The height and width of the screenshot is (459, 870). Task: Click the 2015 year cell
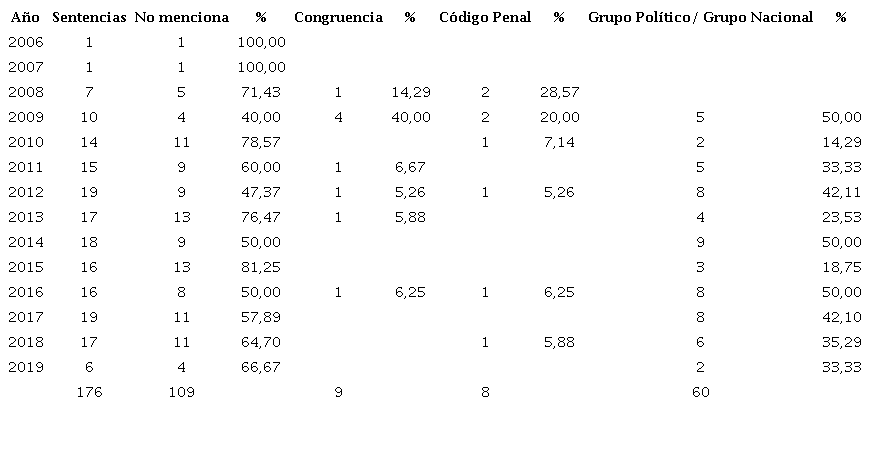[x=25, y=267]
